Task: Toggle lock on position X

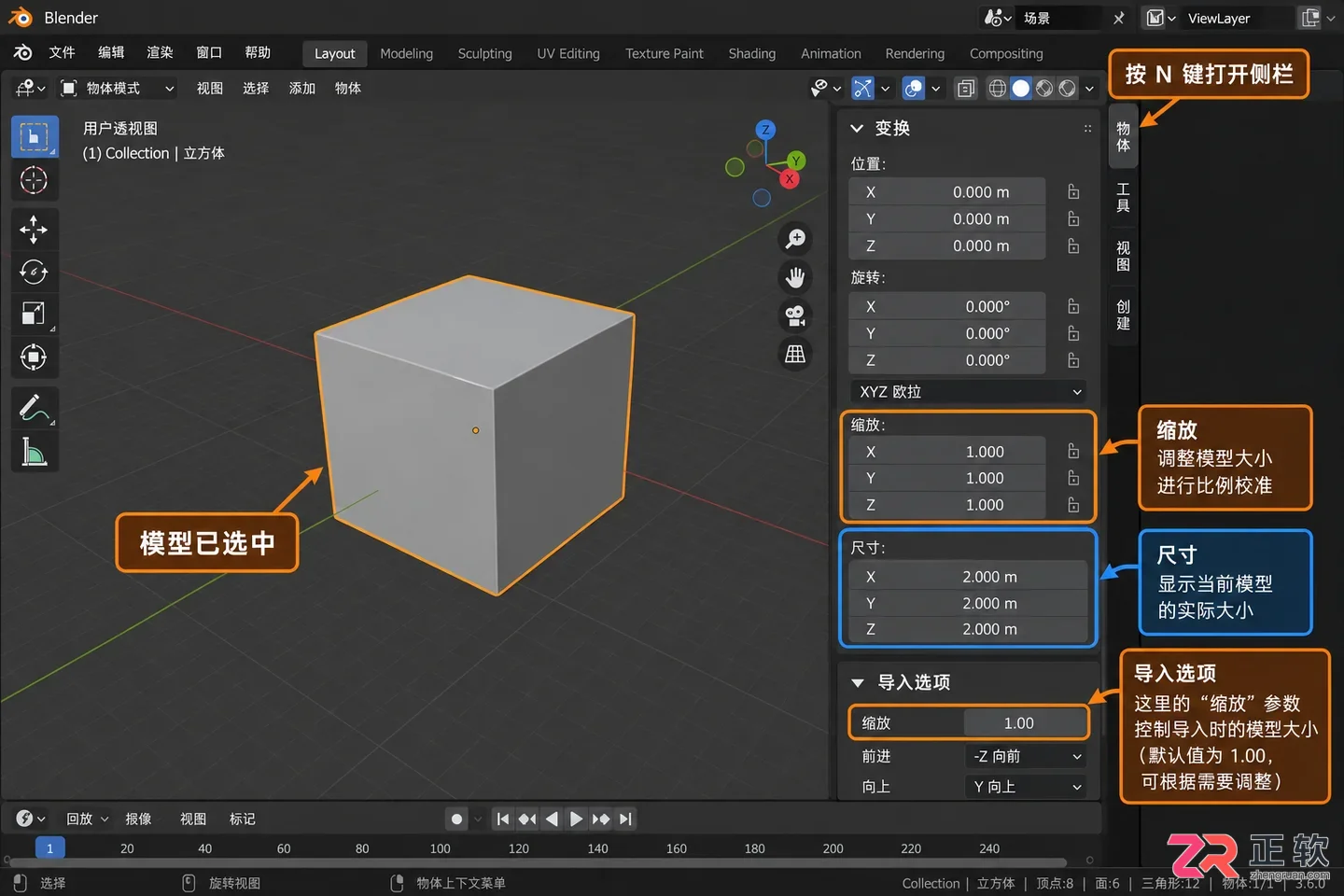Action: pos(1073,192)
